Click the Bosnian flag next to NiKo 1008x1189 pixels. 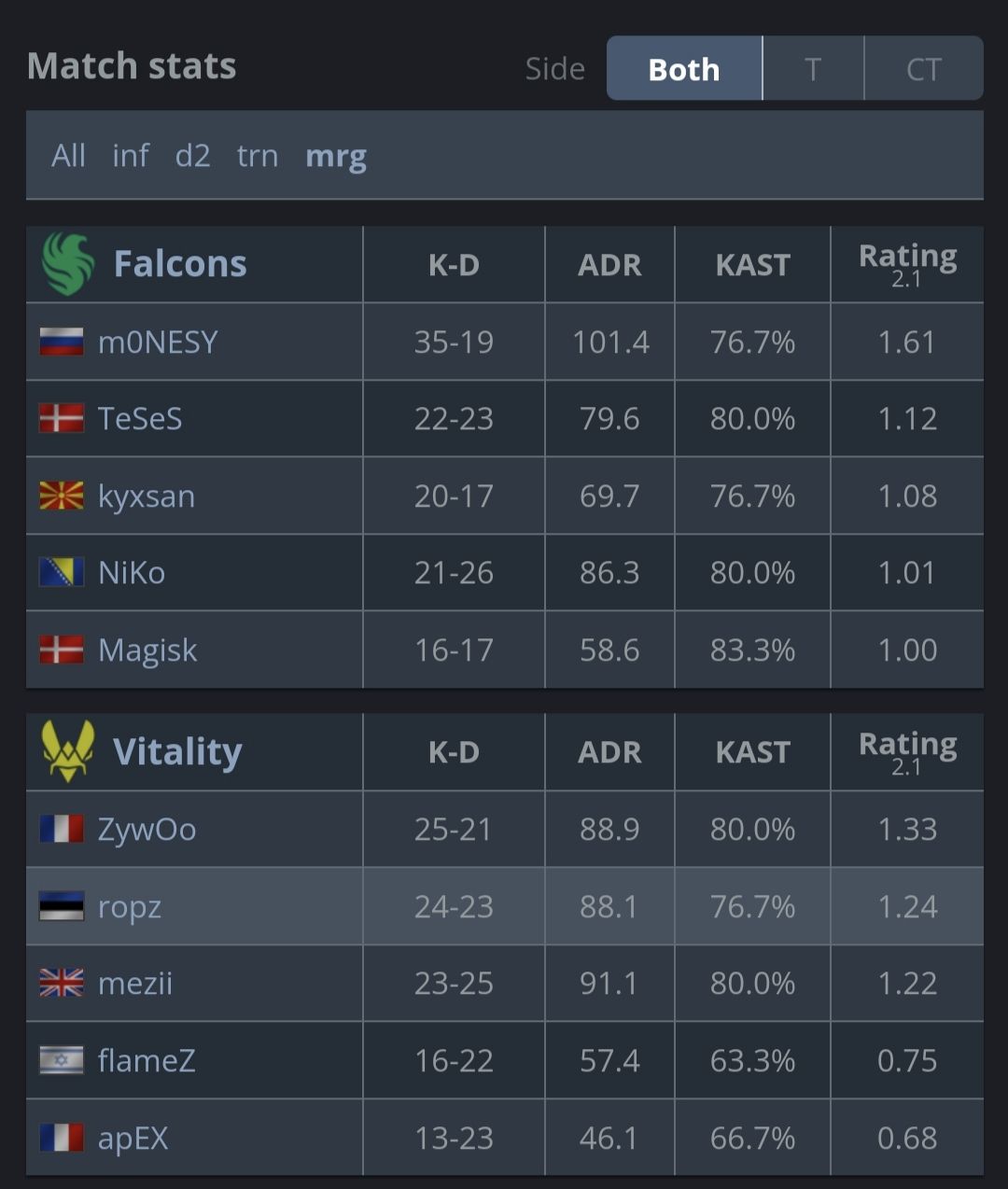click(62, 572)
